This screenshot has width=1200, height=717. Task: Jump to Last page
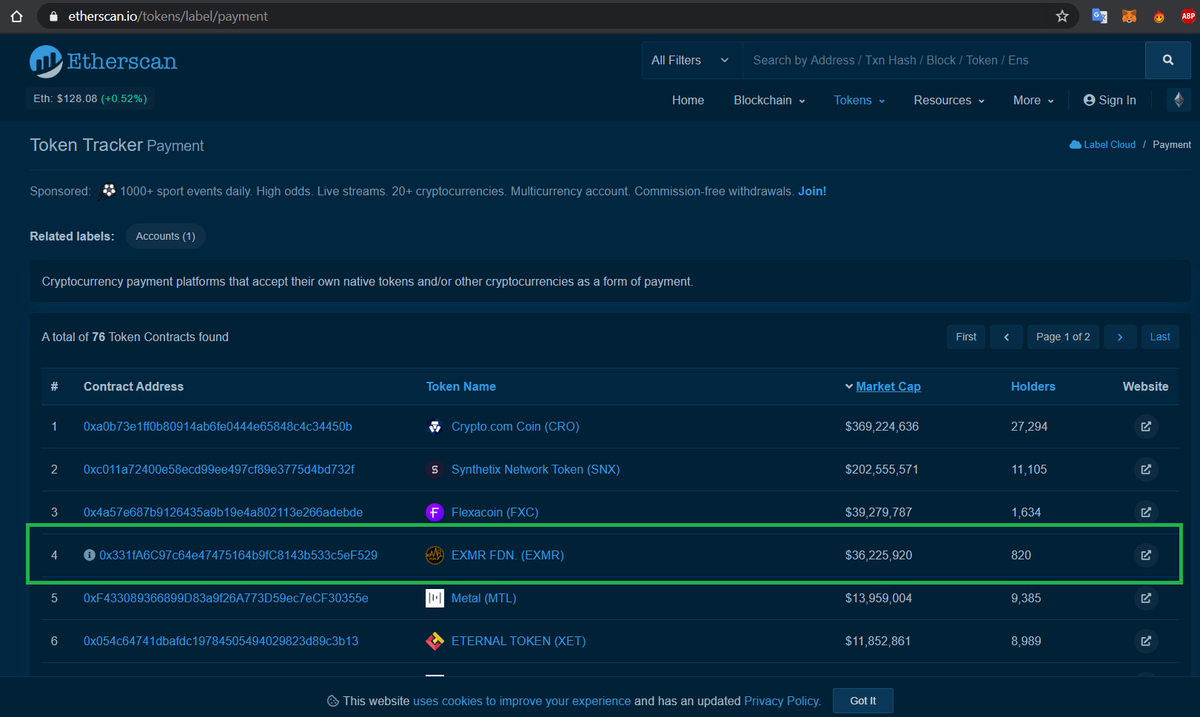pyautogui.click(x=1160, y=337)
